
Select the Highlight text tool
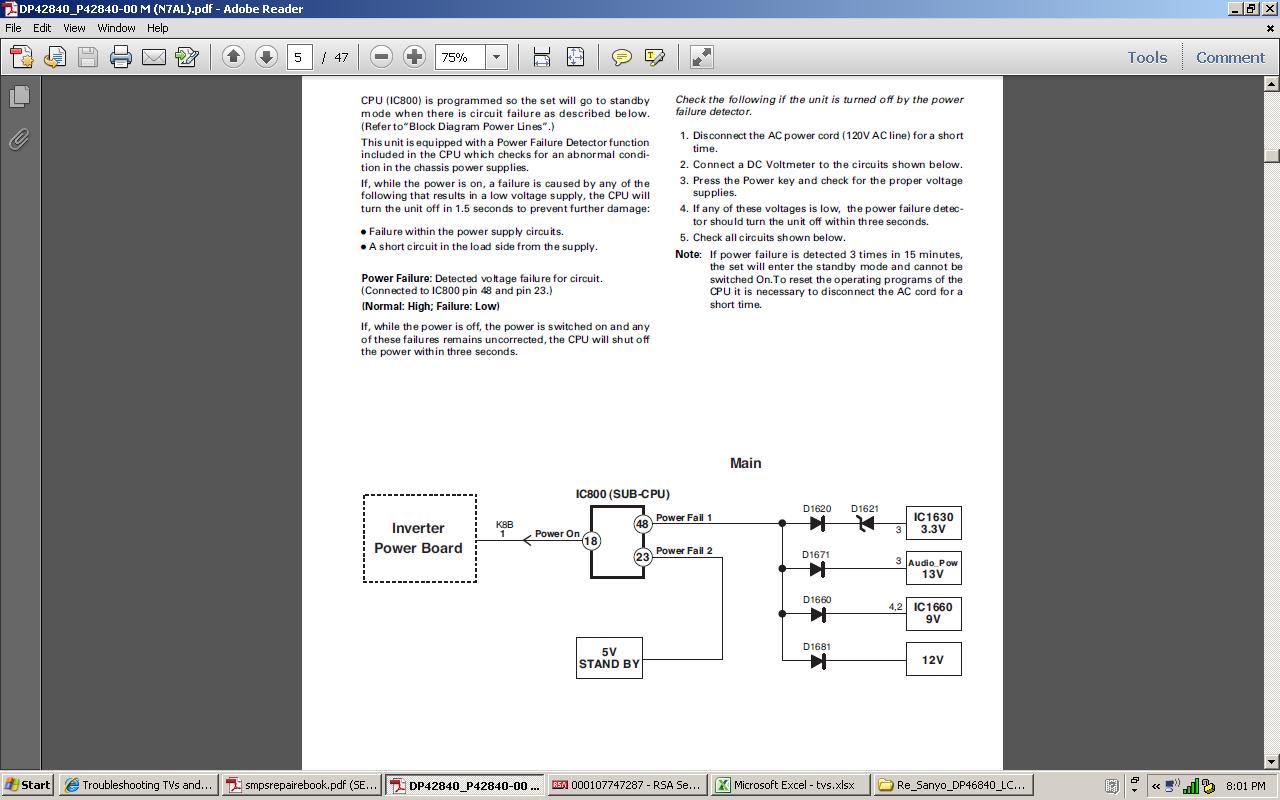click(655, 57)
